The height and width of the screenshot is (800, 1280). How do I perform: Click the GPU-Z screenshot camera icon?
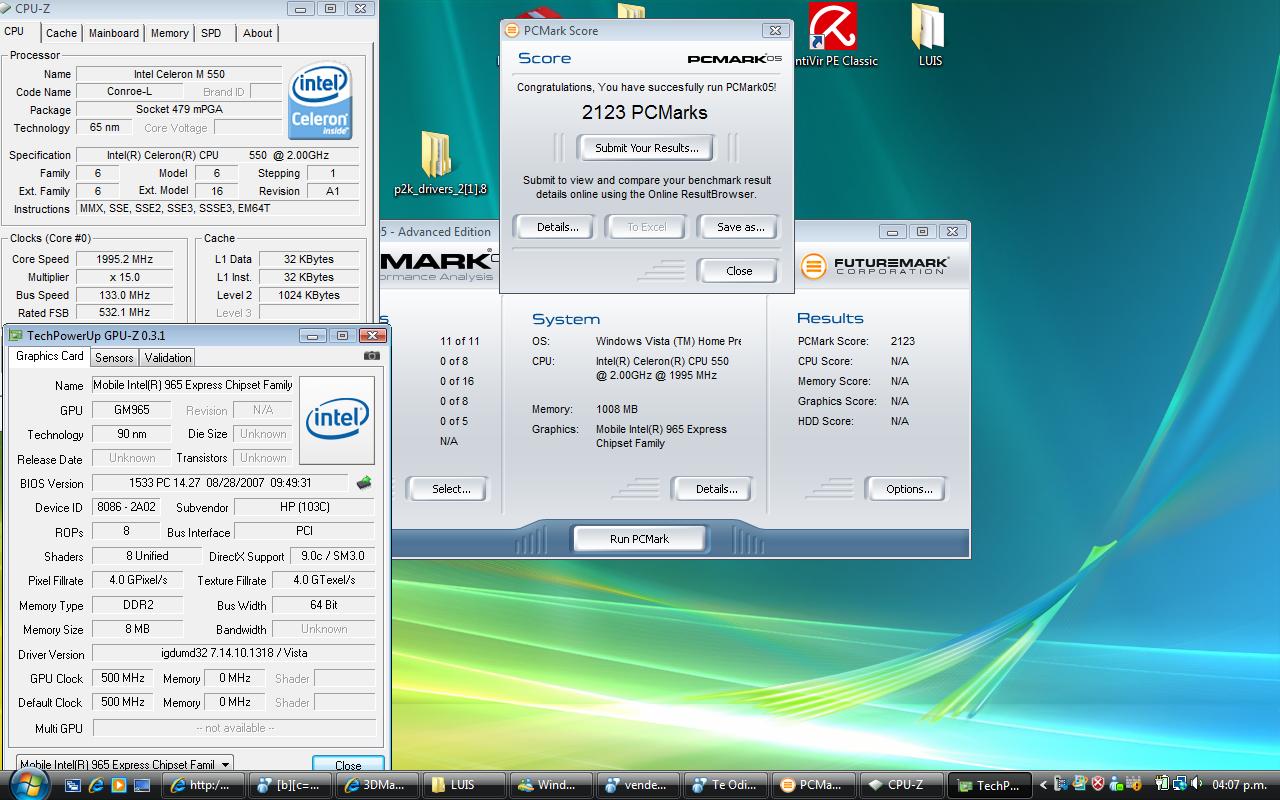371,356
